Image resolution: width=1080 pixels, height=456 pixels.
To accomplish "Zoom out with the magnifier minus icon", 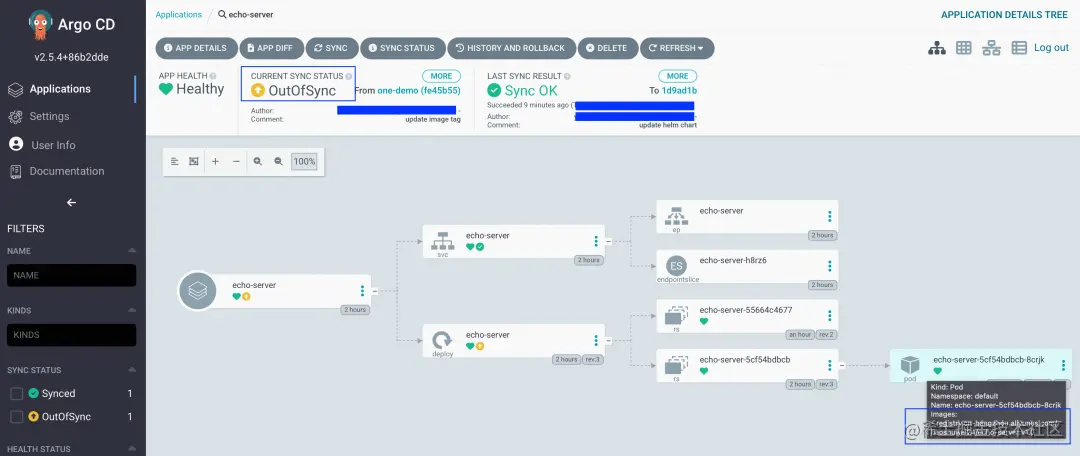I will pos(278,161).
